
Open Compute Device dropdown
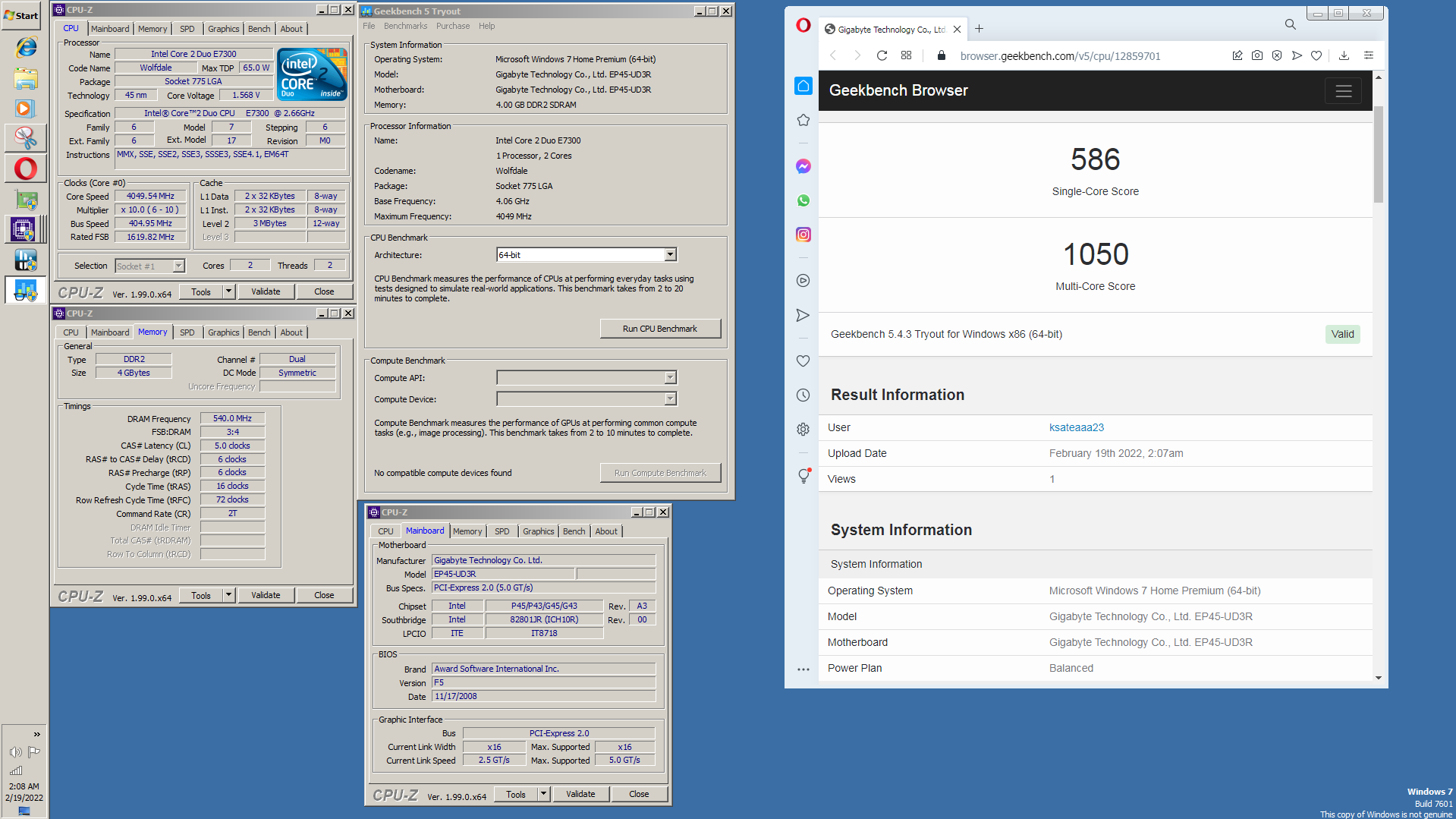coord(670,399)
